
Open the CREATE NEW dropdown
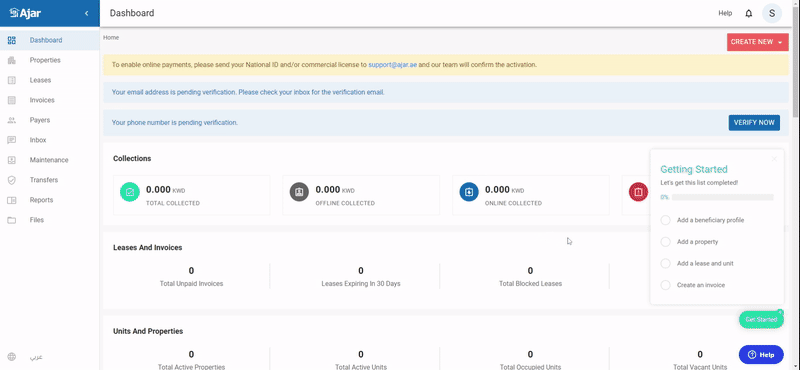[x=758, y=42]
